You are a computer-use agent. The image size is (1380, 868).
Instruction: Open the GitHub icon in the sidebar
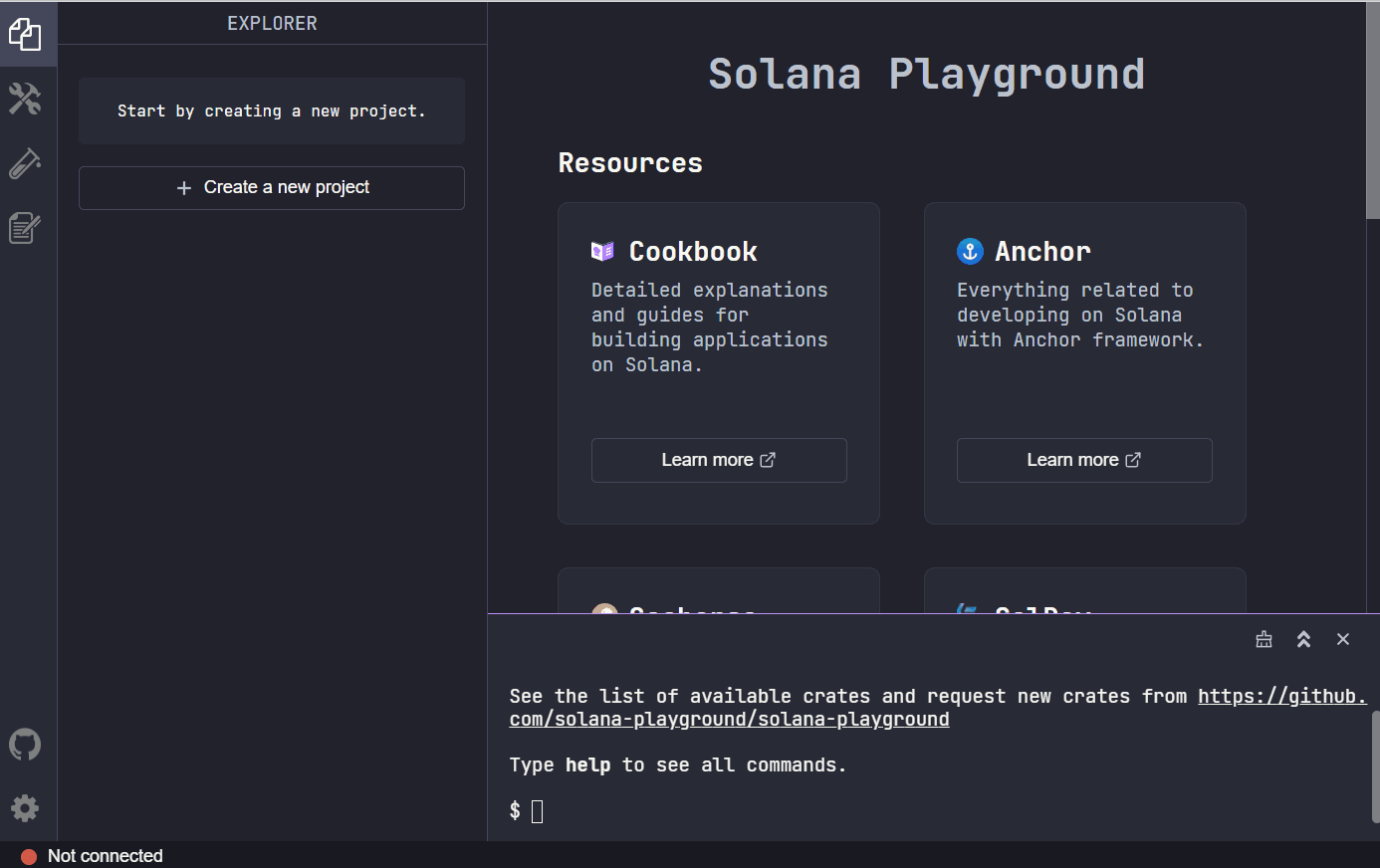25,744
